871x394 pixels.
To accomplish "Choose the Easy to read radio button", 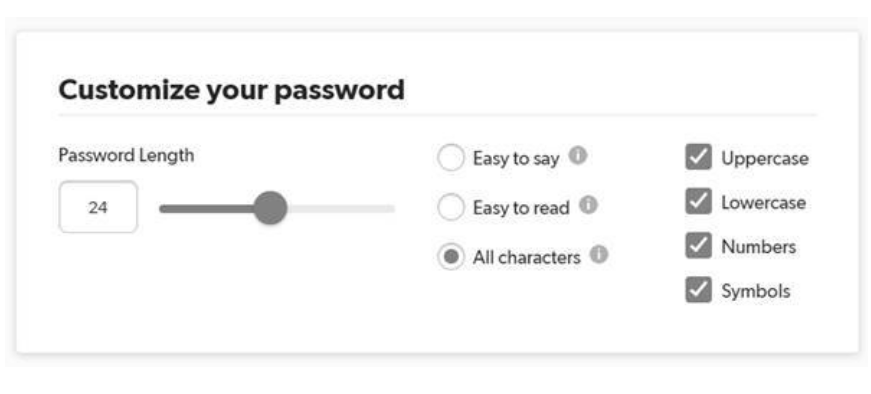I will tap(450, 208).
